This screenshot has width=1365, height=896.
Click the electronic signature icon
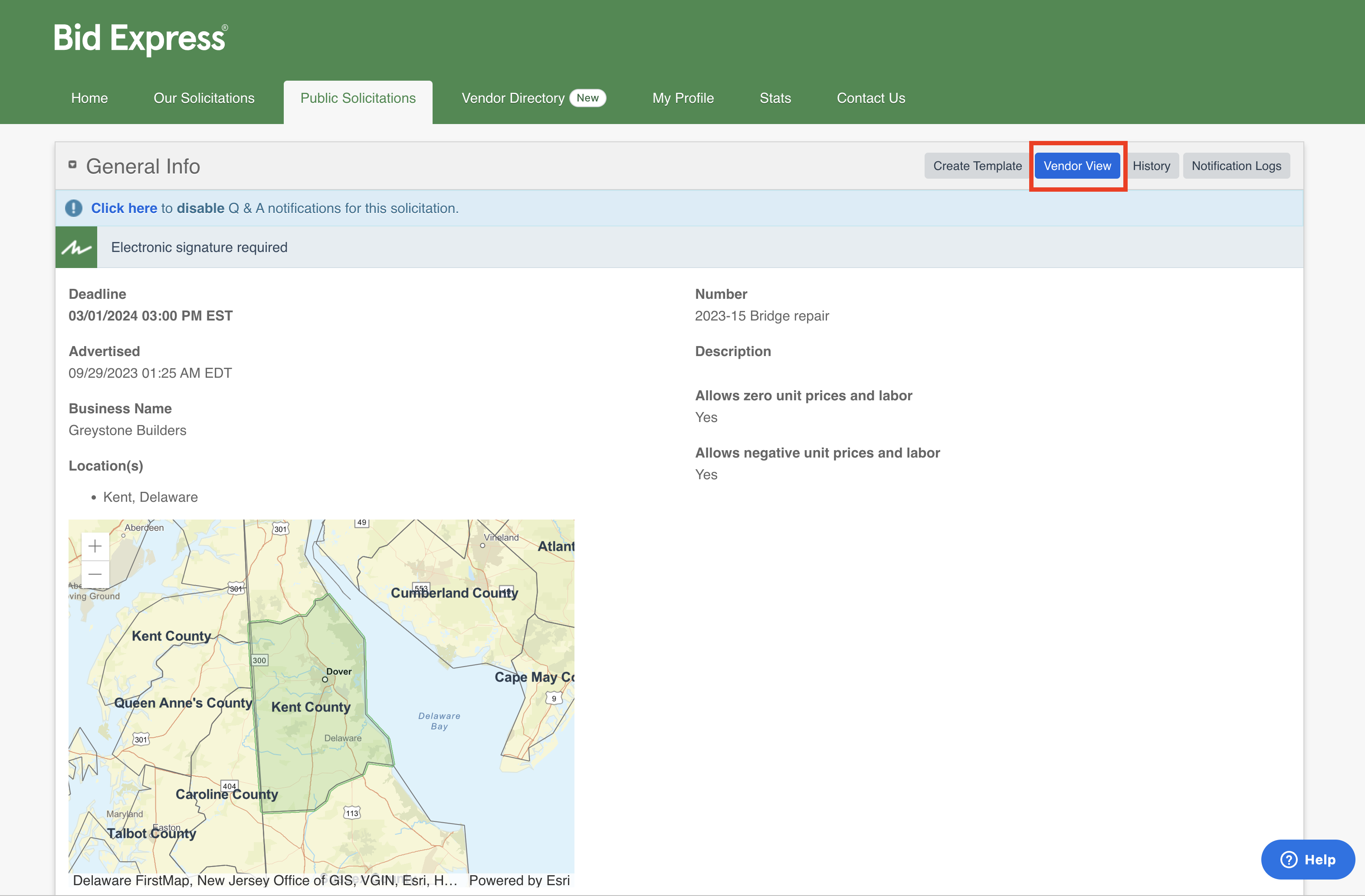[x=76, y=246]
